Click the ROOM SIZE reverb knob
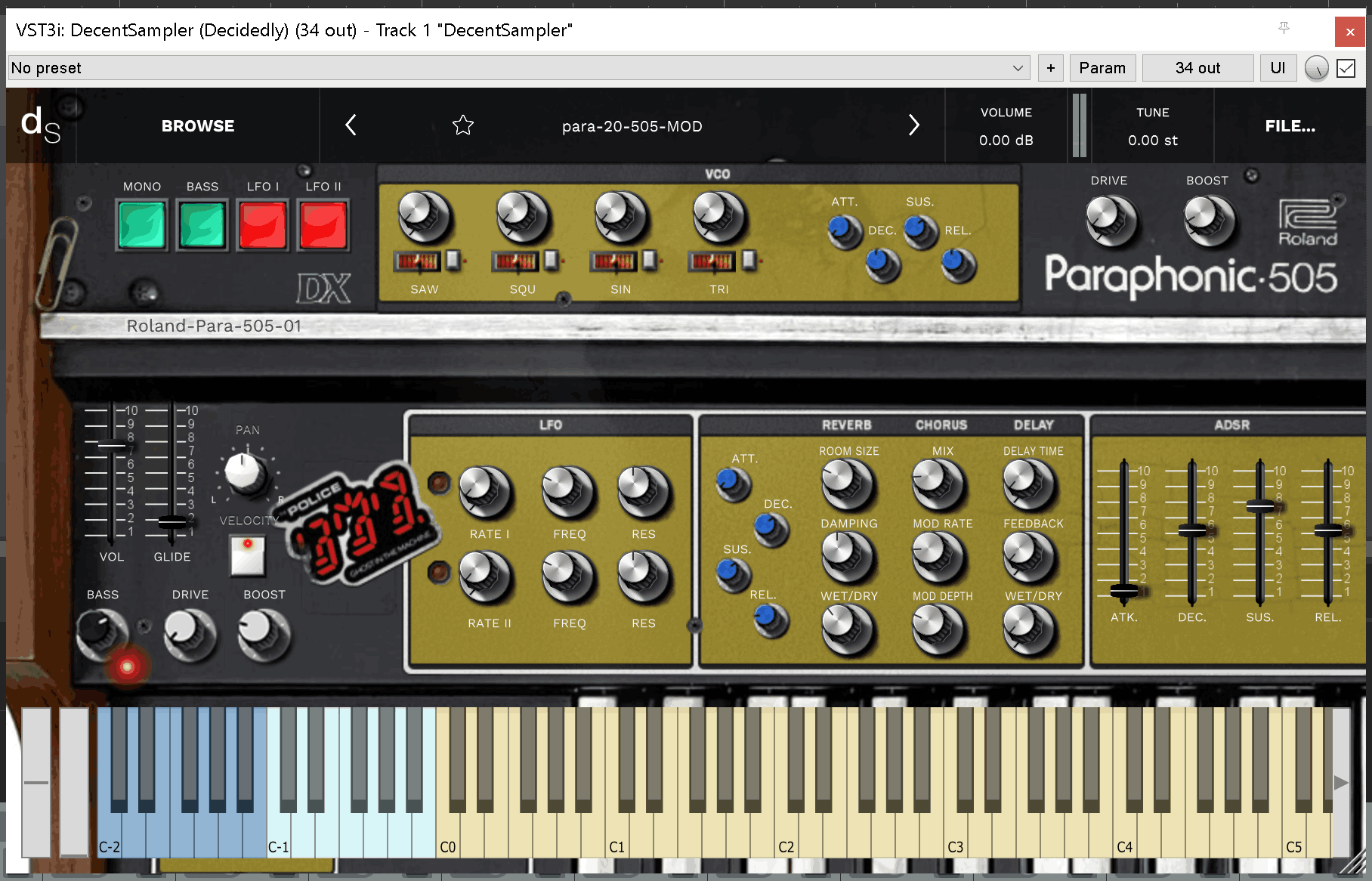1372x881 pixels. (848, 484)
